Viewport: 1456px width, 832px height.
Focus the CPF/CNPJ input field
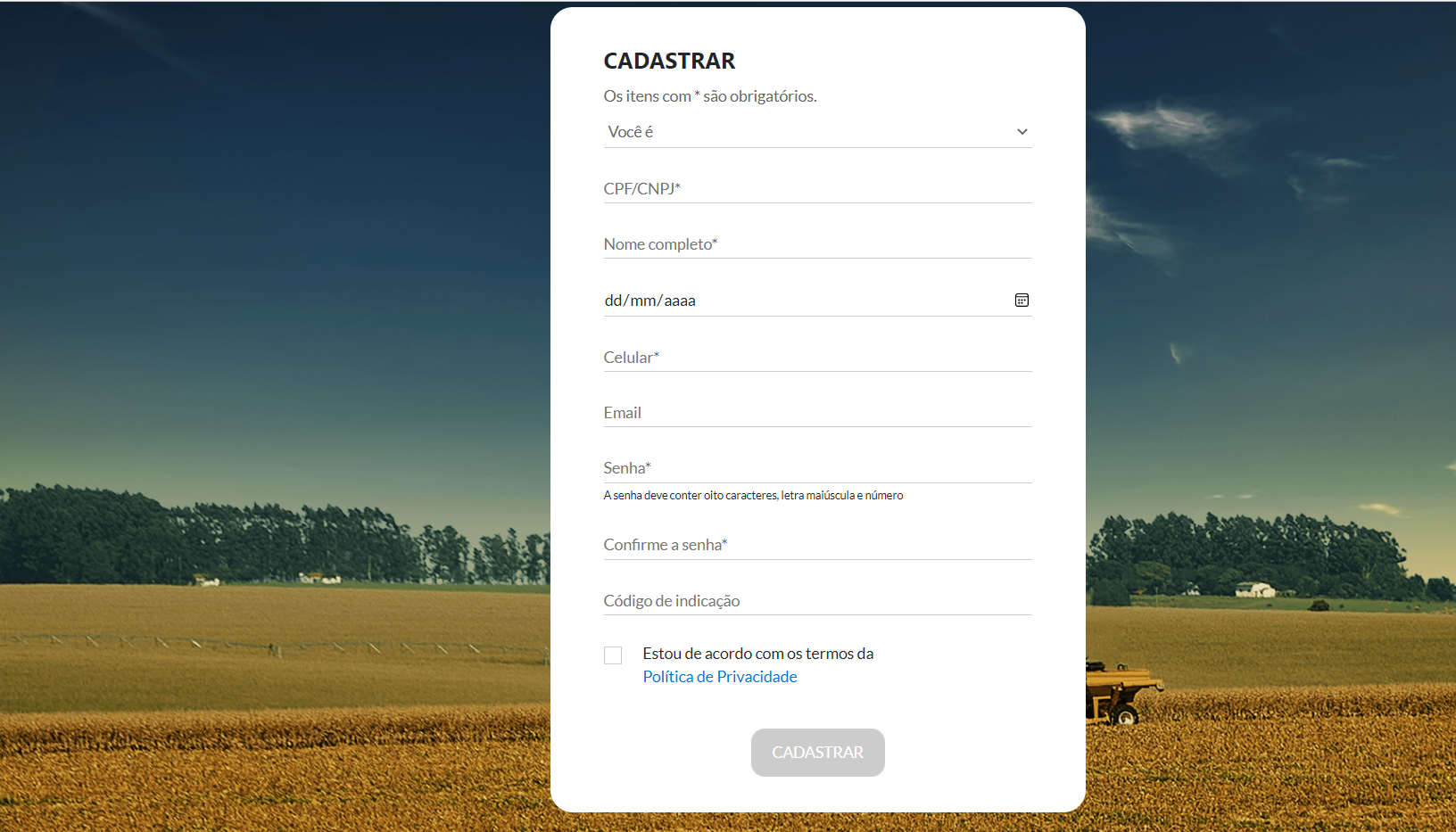click(x=816, y=189)
